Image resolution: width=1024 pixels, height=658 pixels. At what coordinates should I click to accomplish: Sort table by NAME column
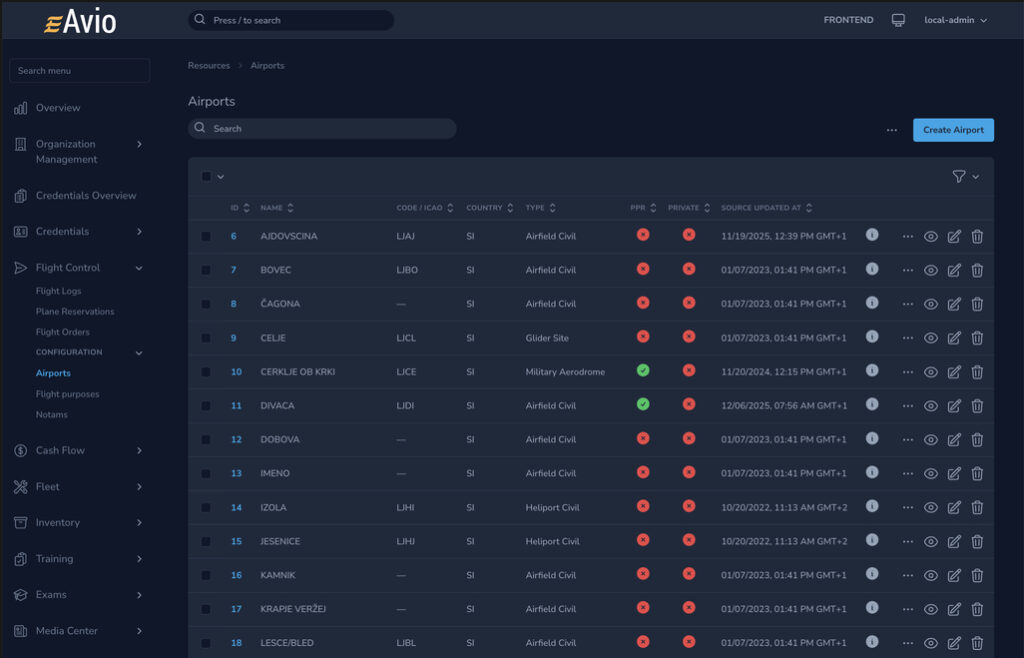click(x=277, y=208)
